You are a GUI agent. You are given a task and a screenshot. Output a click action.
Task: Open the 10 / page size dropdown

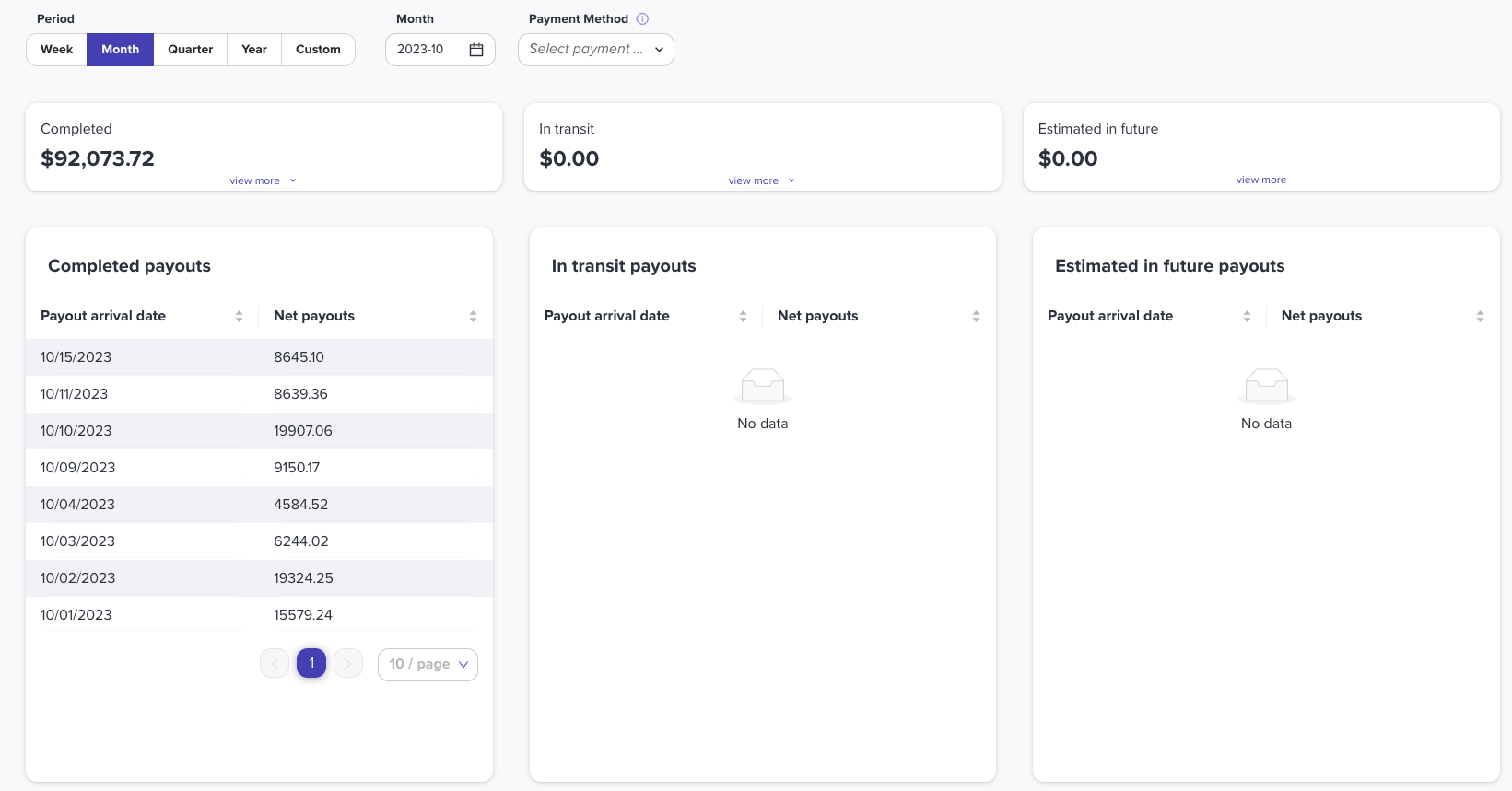[428, 664]
